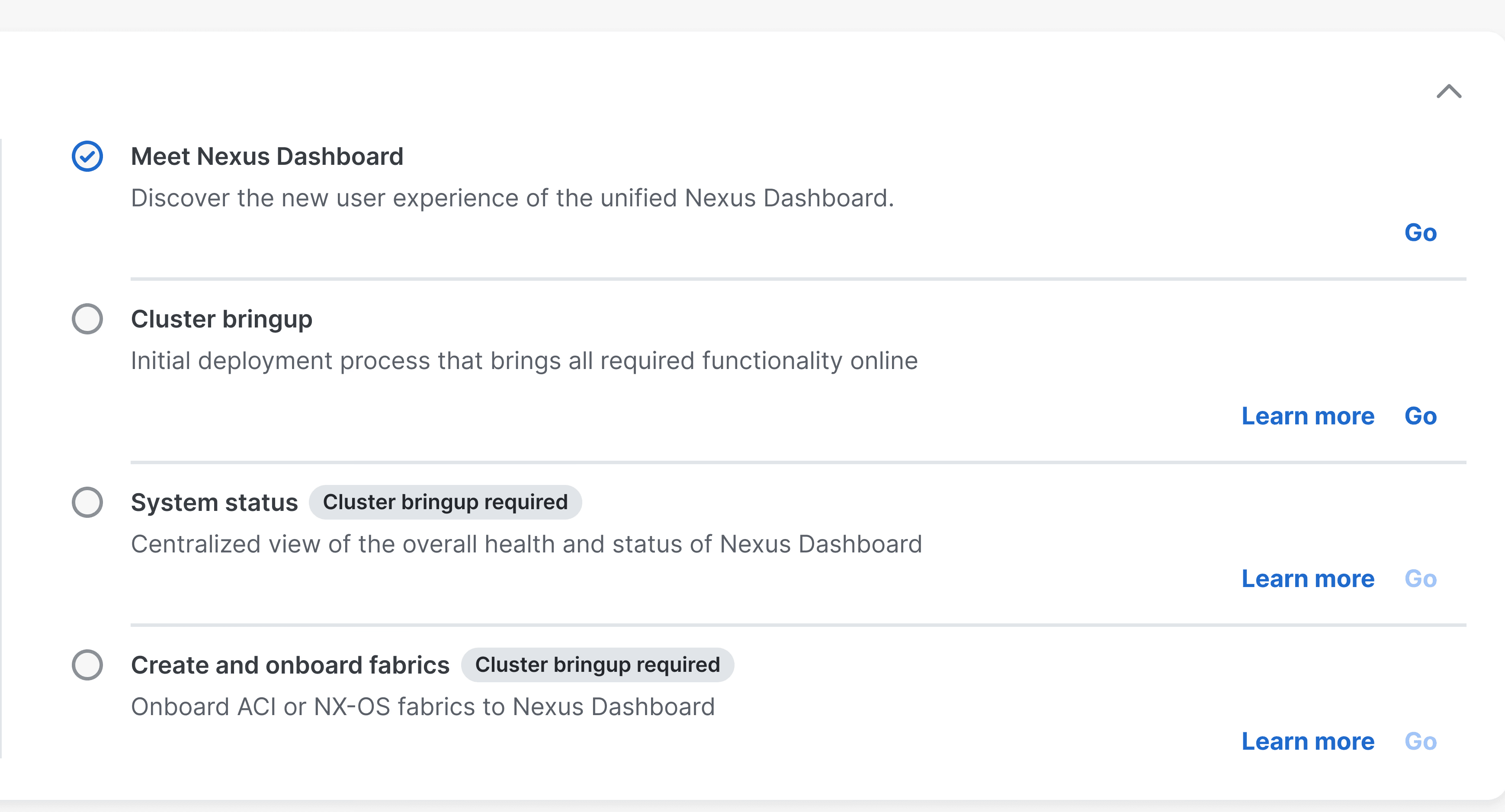
Task: Select the System status heading
Action: (215, 502)
